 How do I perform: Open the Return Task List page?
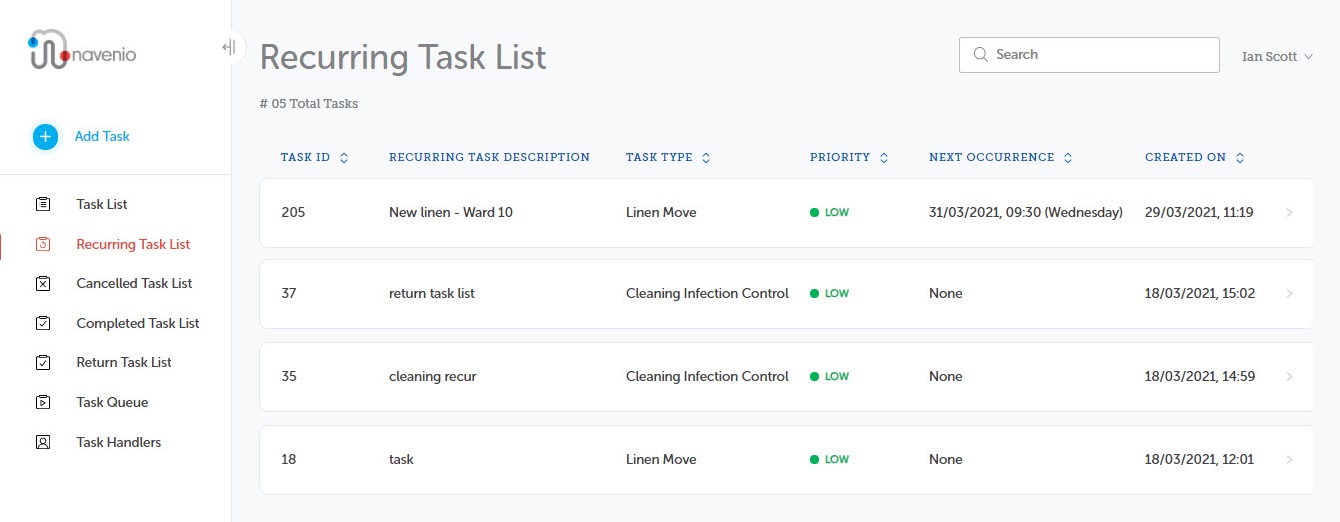tap(124, 362)
